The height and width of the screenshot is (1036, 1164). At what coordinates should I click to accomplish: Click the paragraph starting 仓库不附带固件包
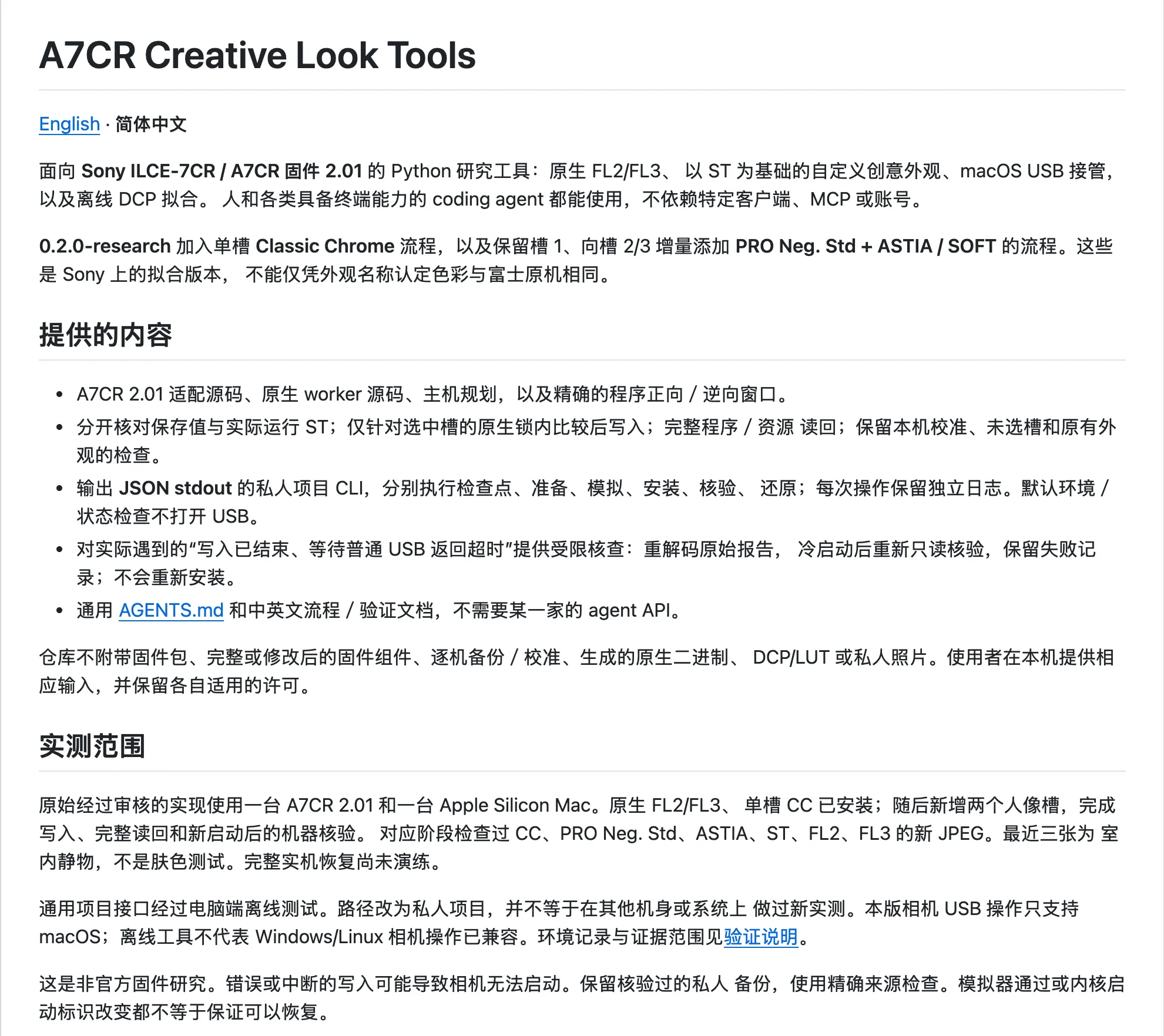(576, 671)
